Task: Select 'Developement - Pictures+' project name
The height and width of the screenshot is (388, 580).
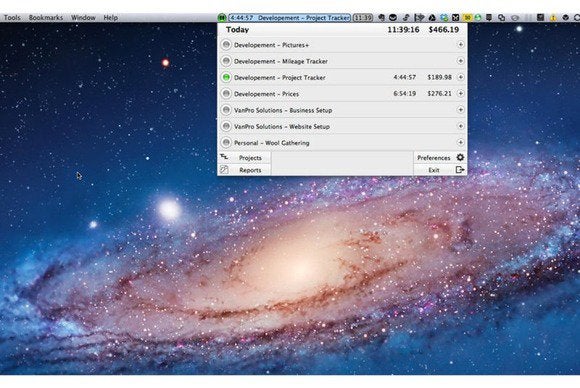Action: click(271, 45)
